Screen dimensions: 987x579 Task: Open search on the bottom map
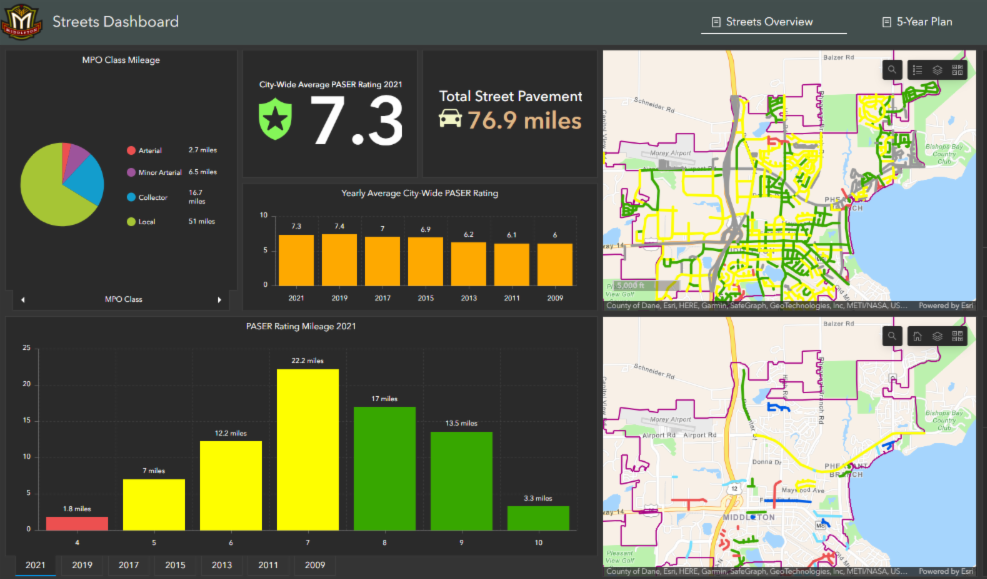[x=893, y=336]
